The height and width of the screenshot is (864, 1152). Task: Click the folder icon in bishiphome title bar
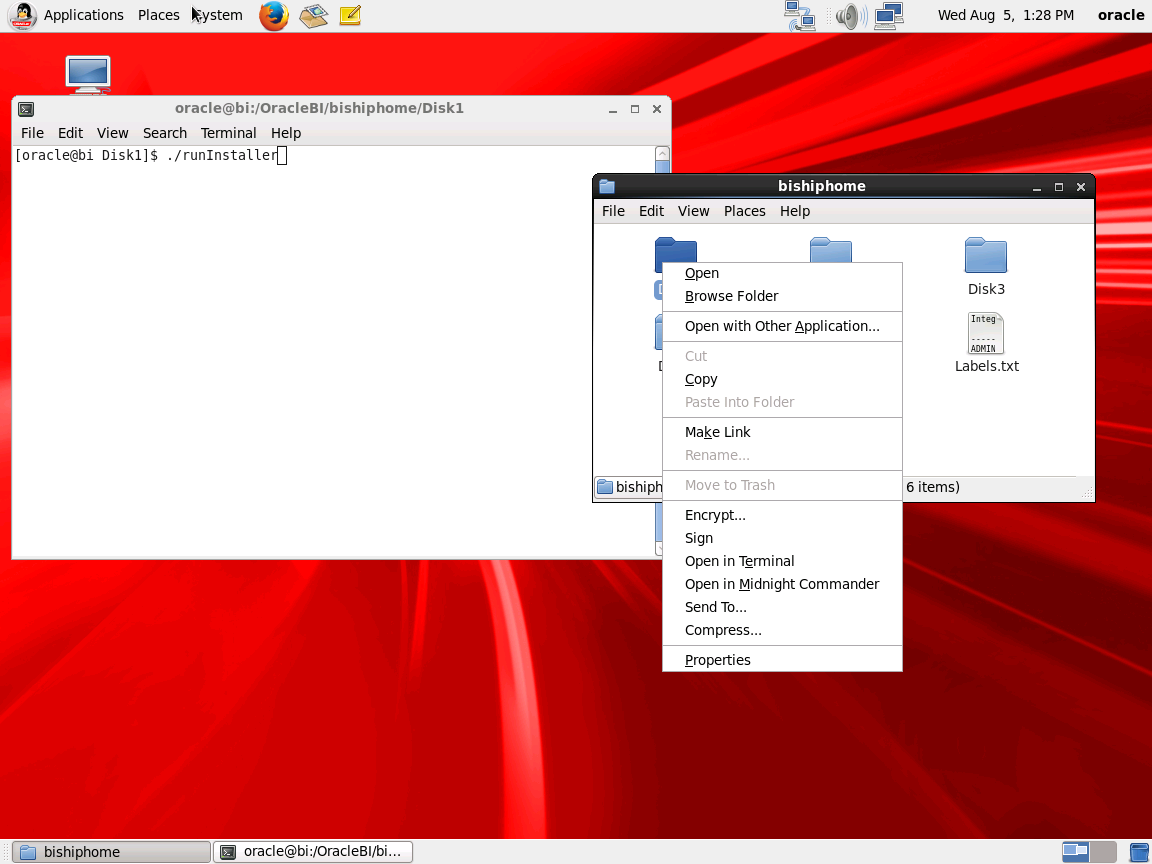point(607,186)
